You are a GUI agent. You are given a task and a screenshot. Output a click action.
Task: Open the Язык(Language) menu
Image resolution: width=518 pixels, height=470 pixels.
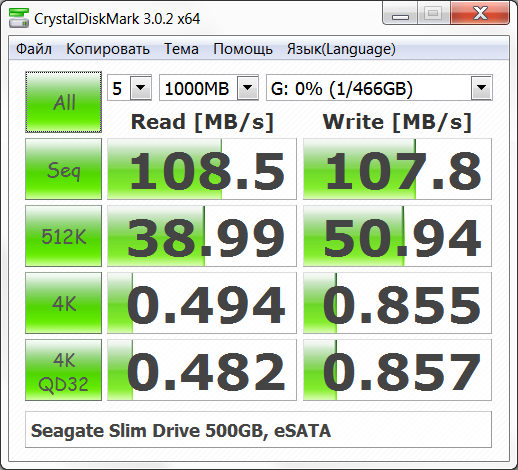(341, 49)
